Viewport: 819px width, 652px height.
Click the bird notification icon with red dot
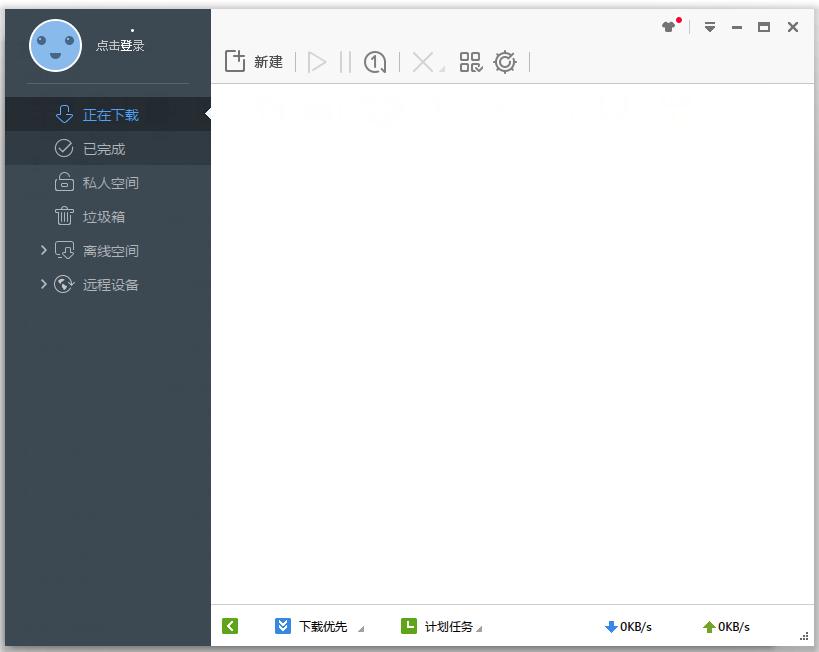click(x=668, y=27)
